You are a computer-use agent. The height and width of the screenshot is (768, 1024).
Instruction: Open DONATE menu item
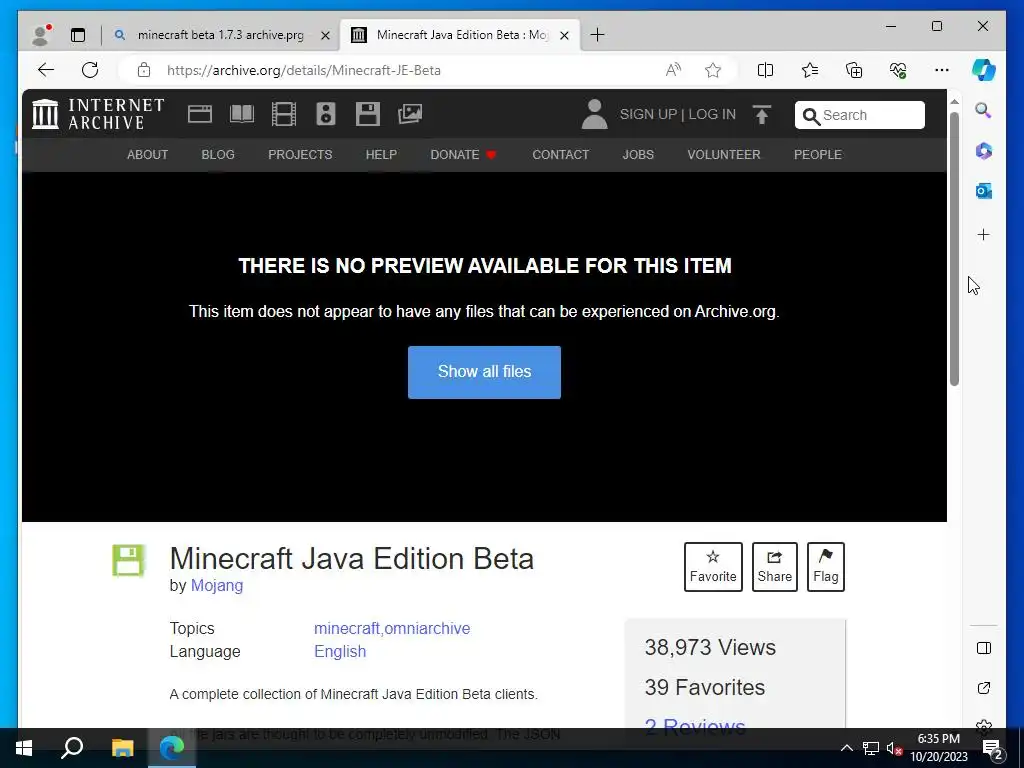point(464,155)
